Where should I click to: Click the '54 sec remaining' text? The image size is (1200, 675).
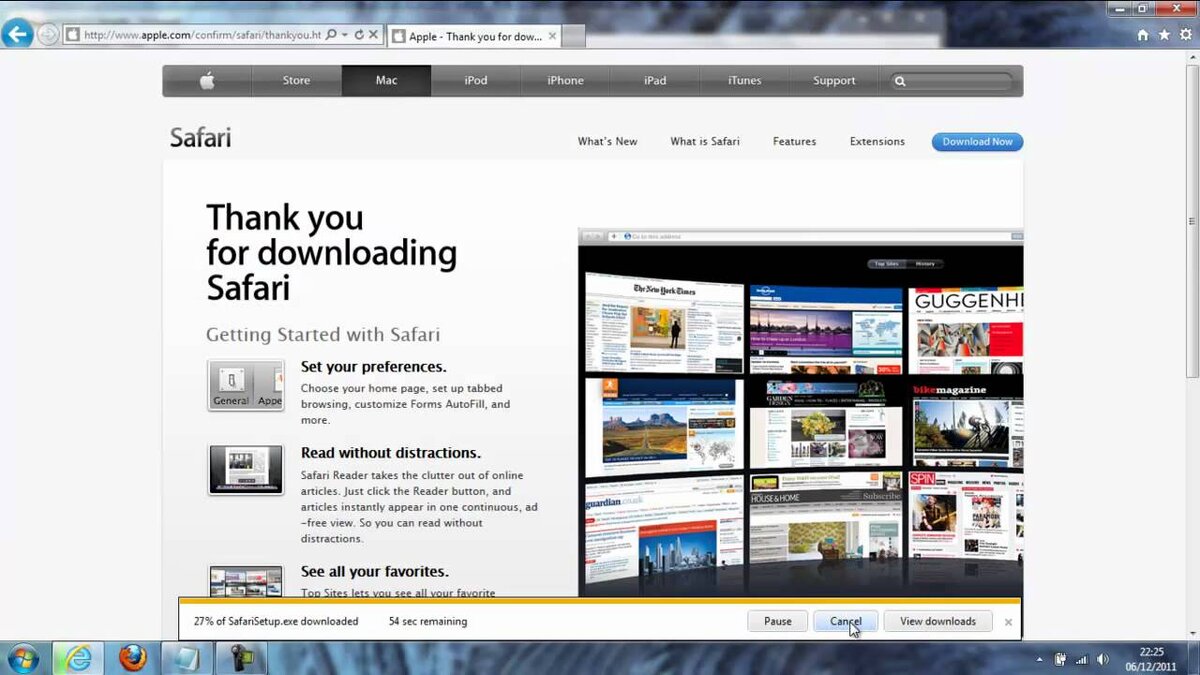click(x=428, y=621)
